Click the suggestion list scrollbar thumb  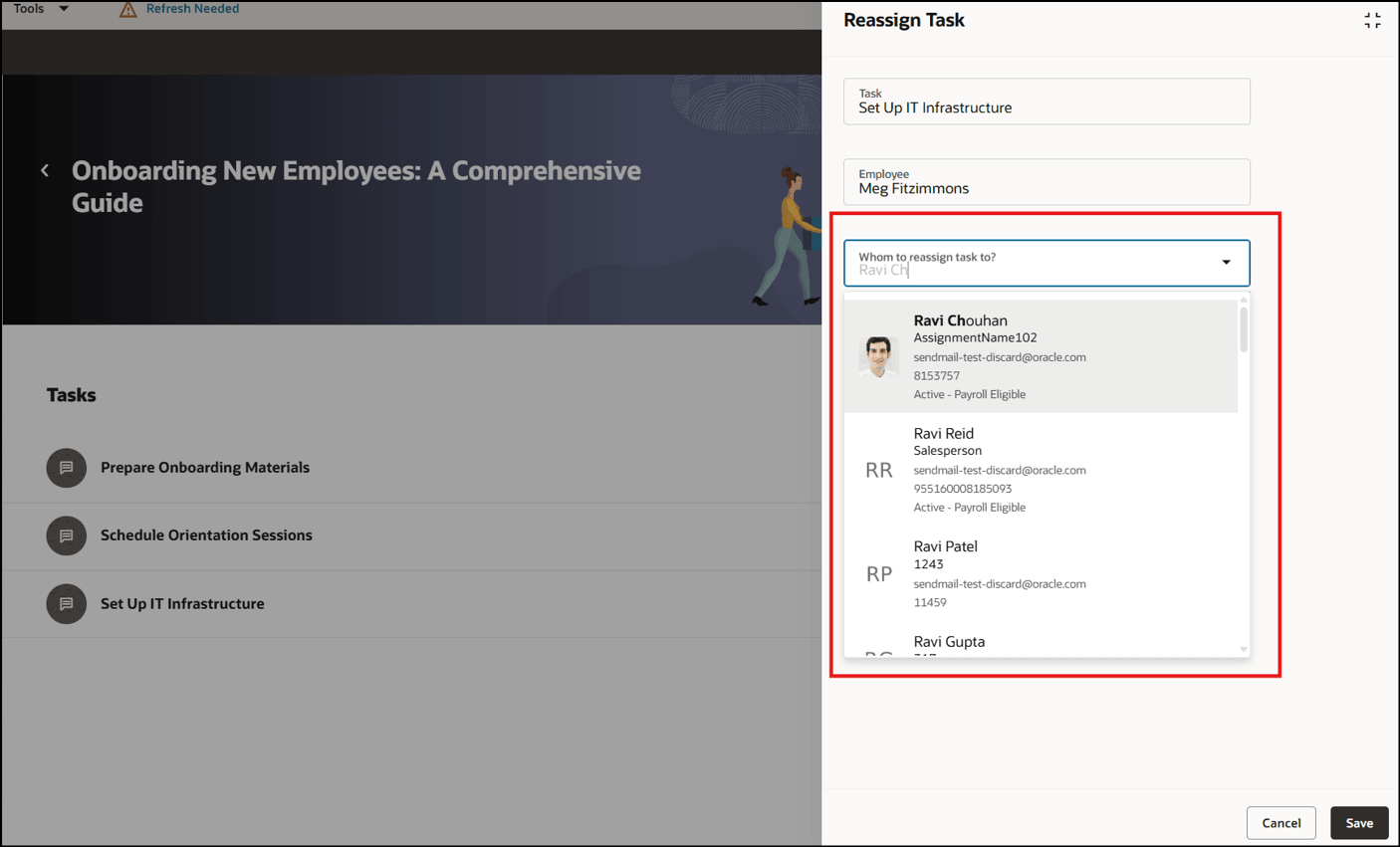[x=1244, y=328]
